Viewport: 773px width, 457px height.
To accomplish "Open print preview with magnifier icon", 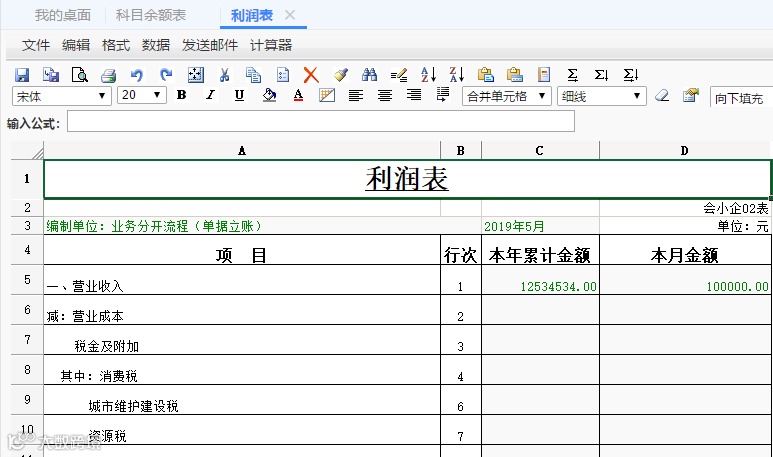I will pyautogui.click(x=79, y=75).
